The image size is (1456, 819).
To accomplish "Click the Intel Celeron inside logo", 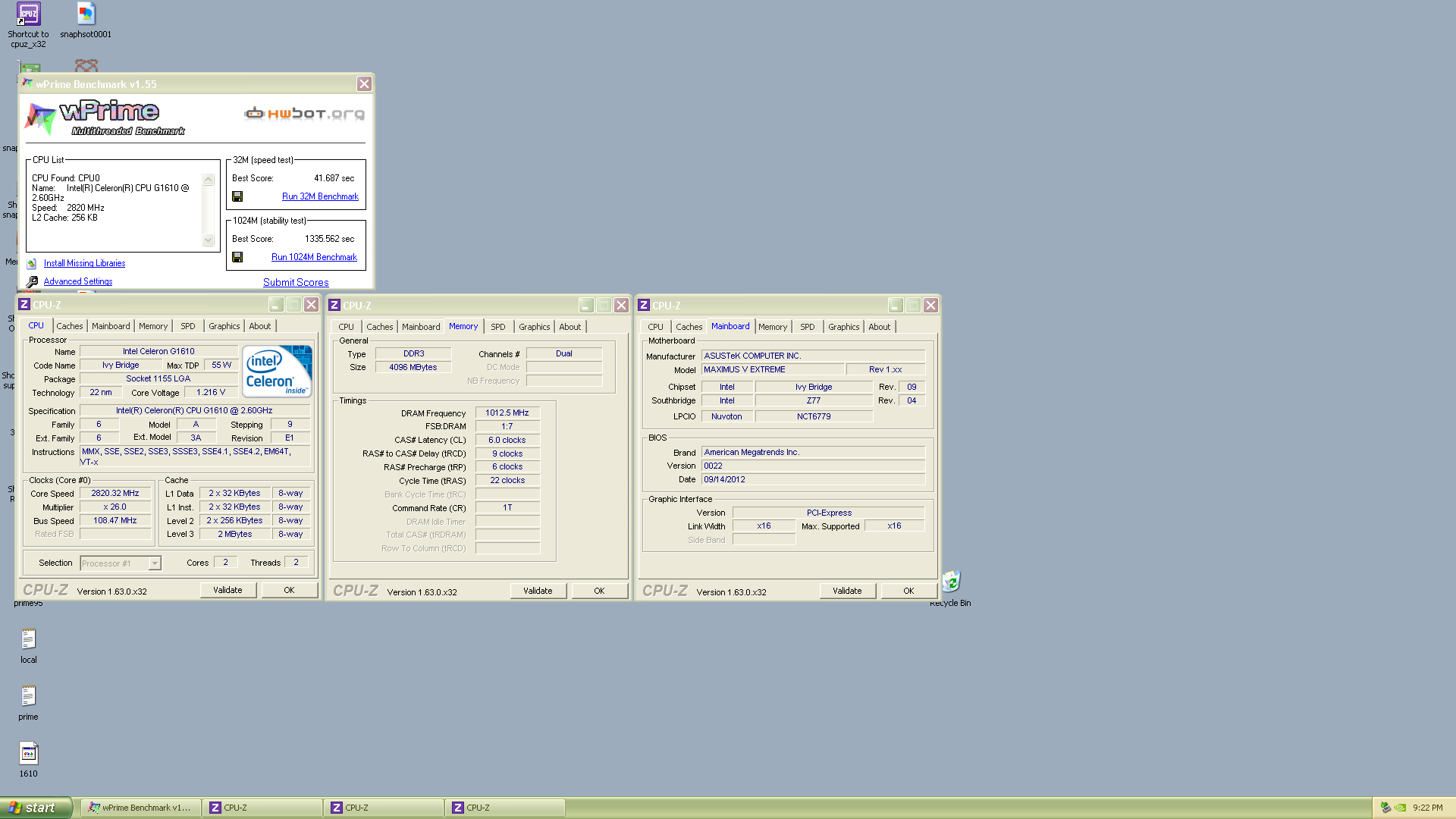I will click(x=278, y=371).
